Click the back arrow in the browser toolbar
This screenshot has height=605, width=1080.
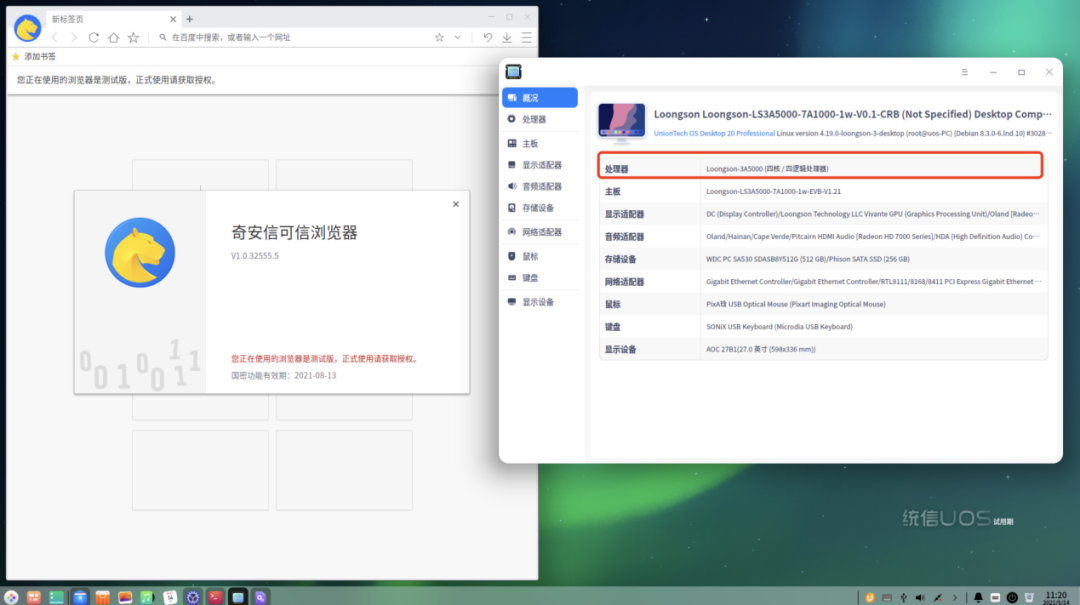(x=54, y=37)
